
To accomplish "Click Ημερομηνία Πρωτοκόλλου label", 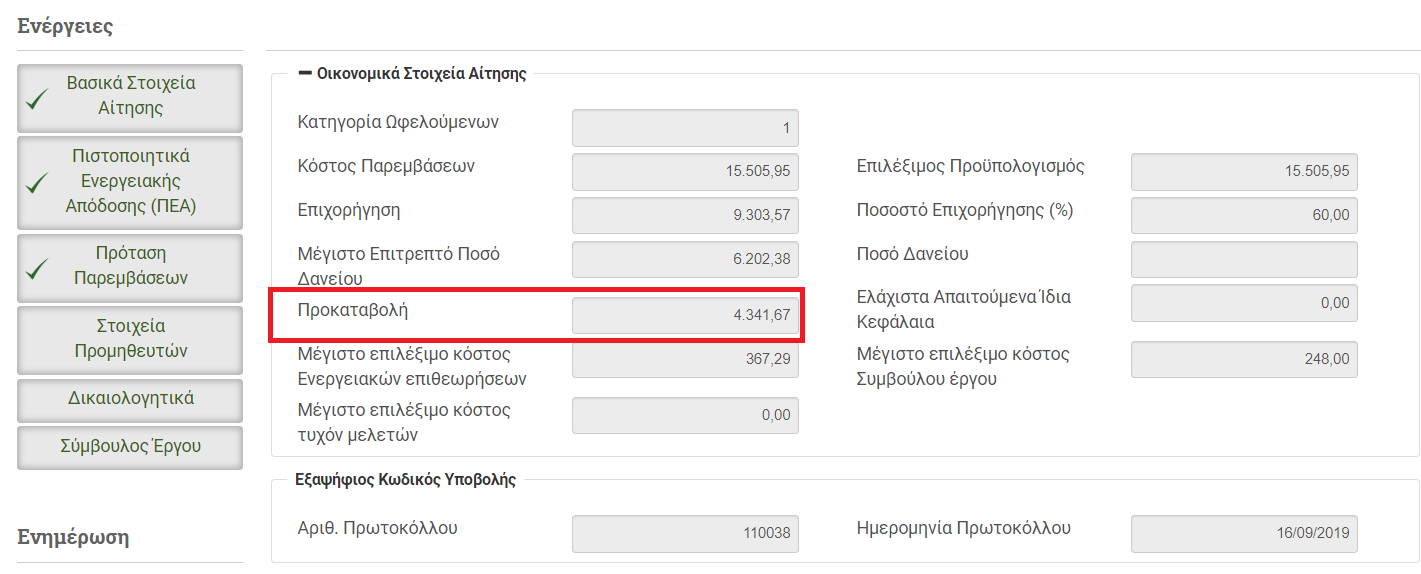I will coord(964,528).
